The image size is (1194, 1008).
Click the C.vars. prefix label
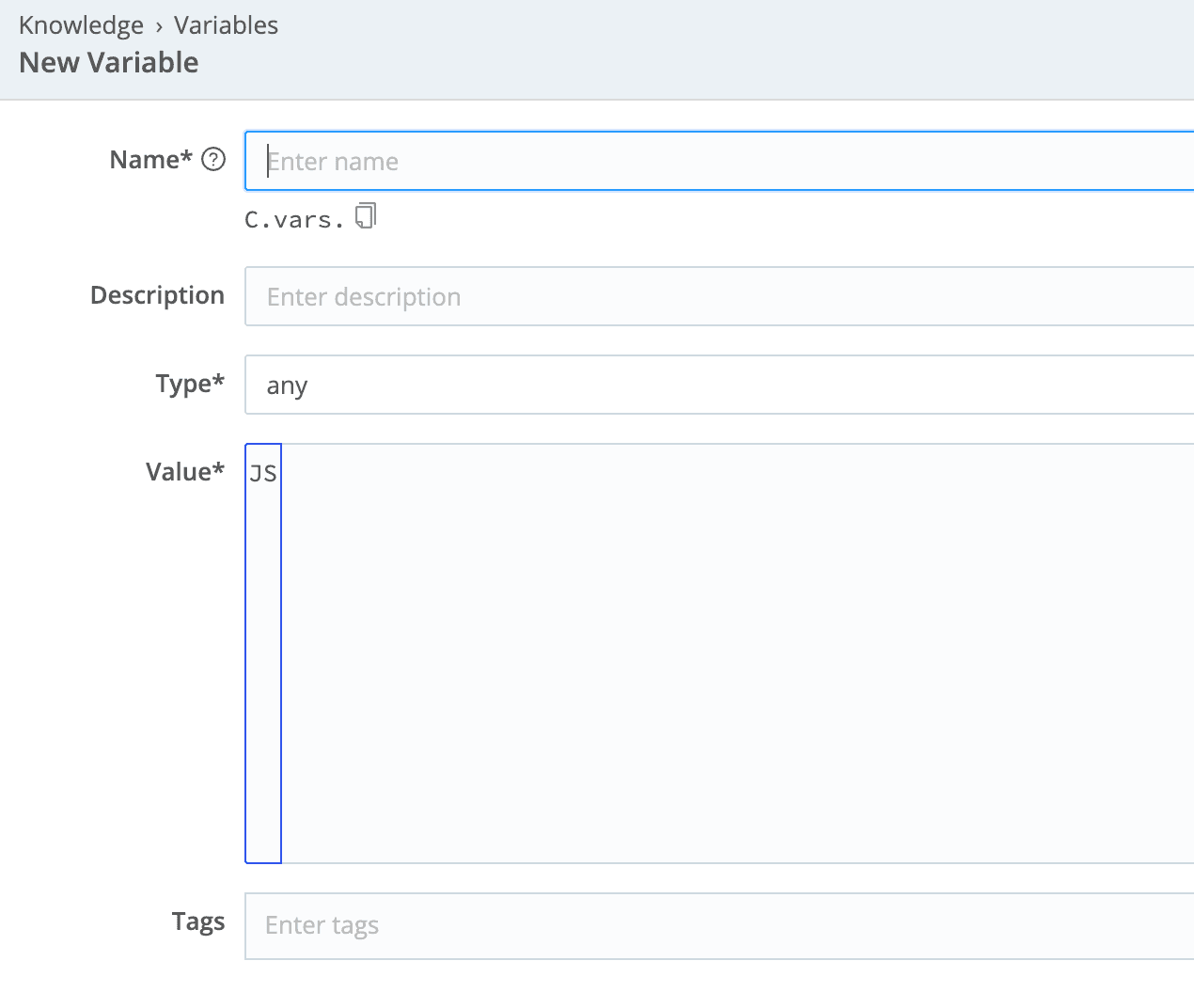pyautogui.click(x=291, y=218)
